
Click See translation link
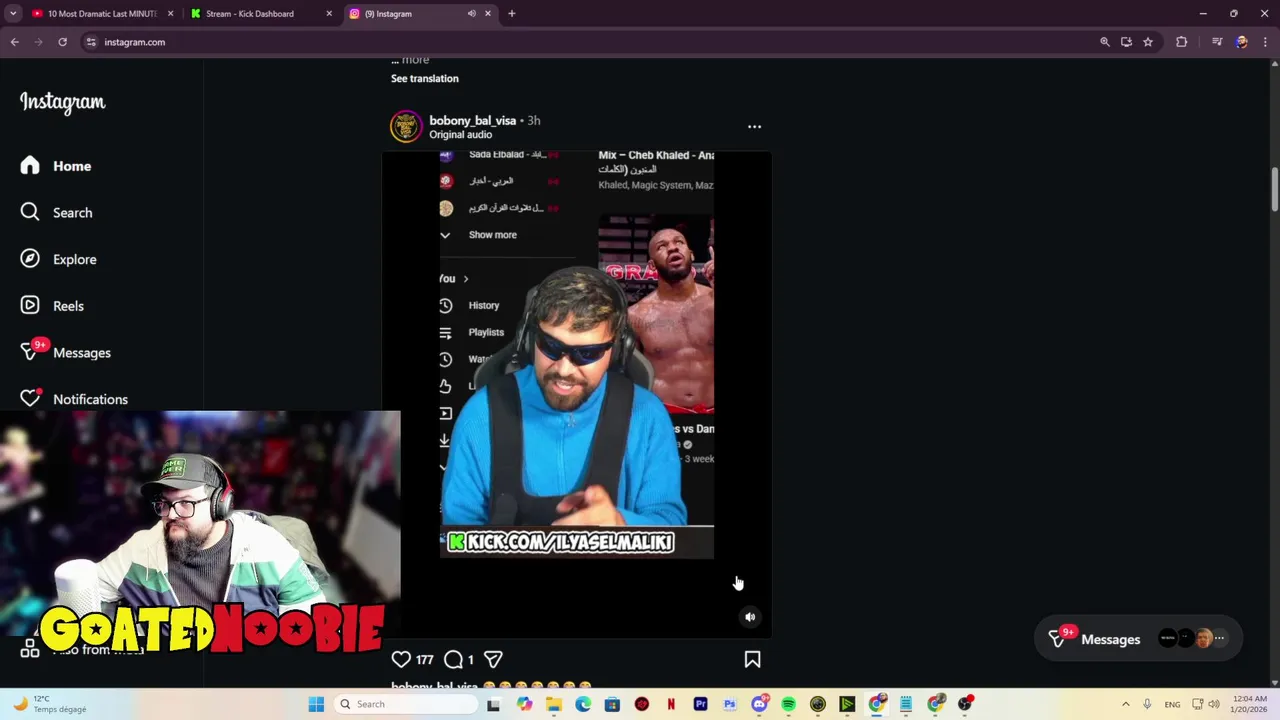pyautogui.click(x=425, y=78)
